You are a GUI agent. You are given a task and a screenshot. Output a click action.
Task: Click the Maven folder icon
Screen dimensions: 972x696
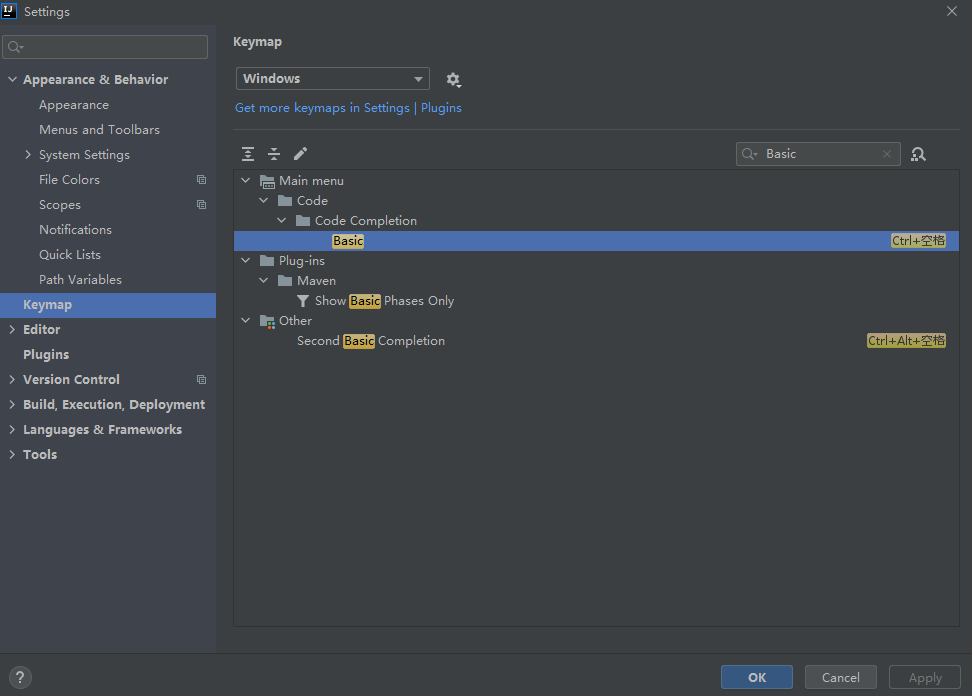click(x=285, y=281)
